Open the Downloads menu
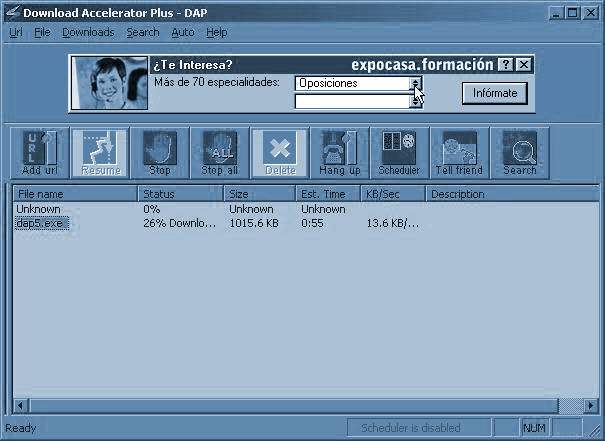Viewport: 605px width, 441px height. [x=88, y=32]
